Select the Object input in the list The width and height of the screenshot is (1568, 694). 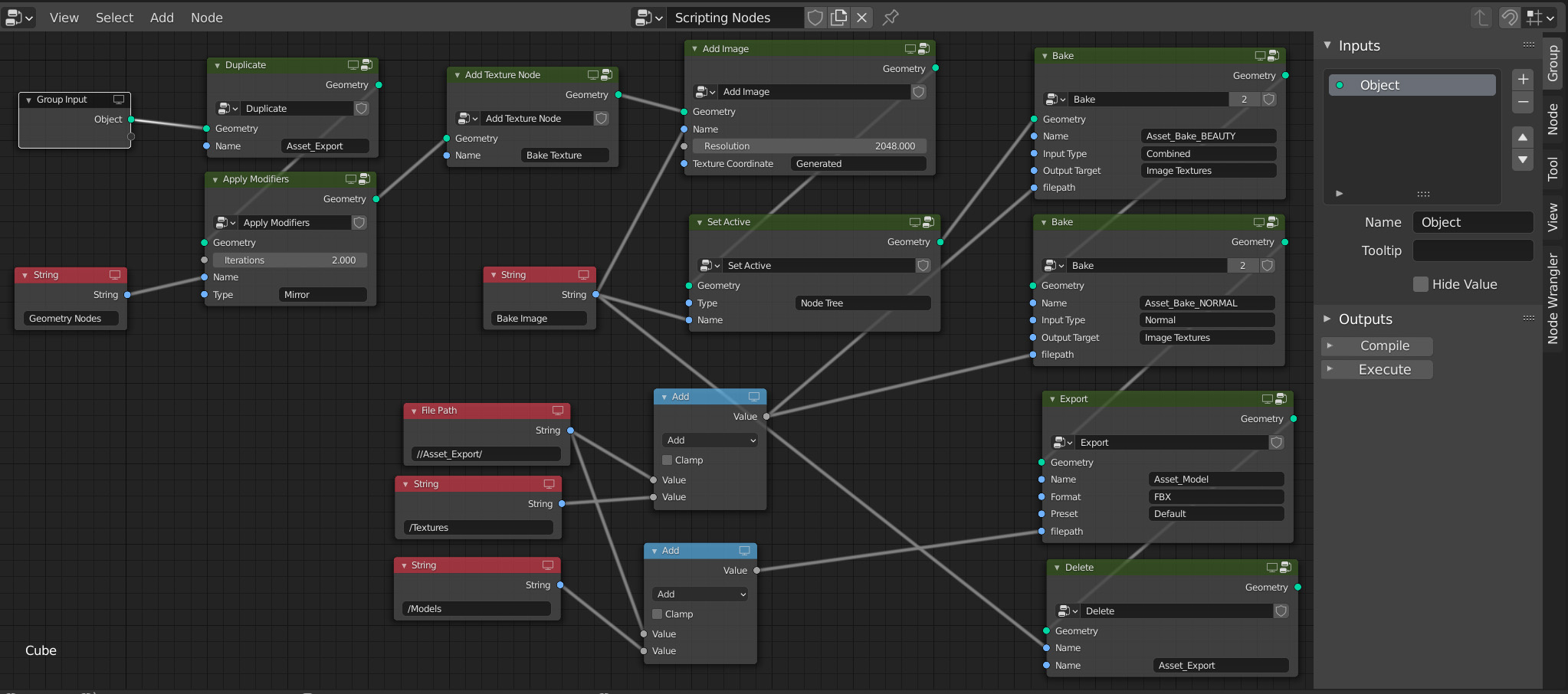[x=1412, y=85]
